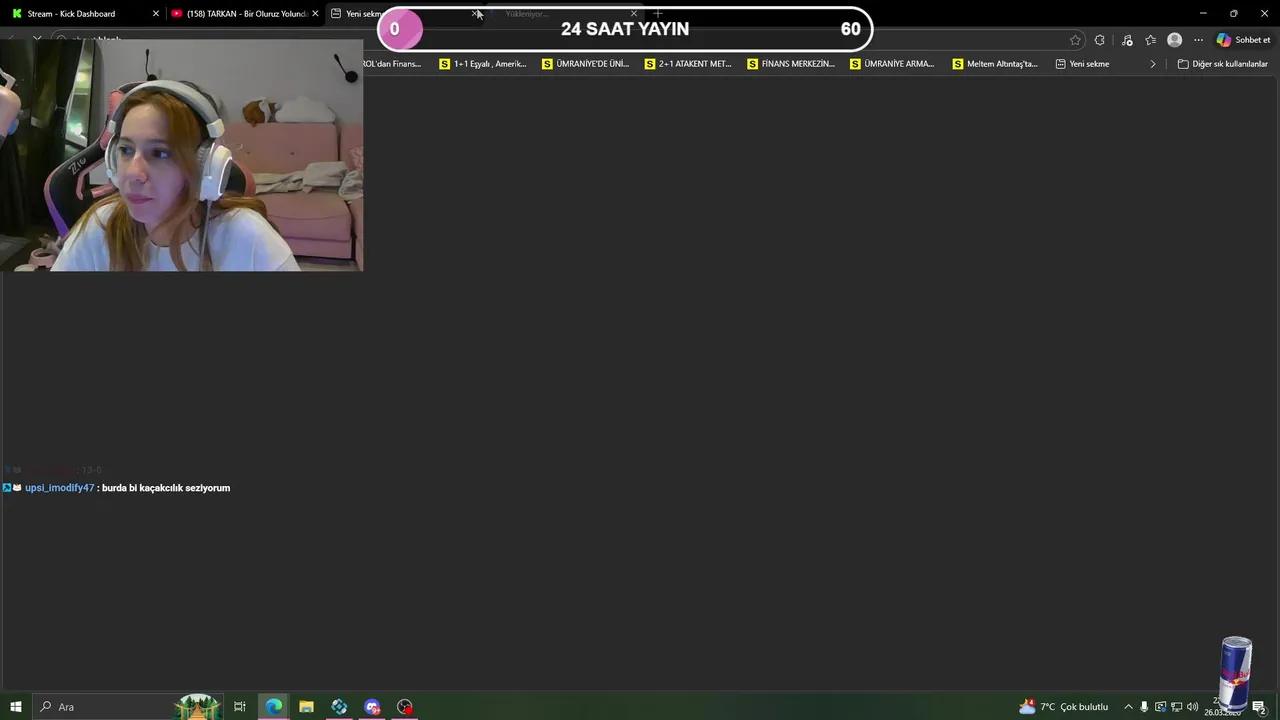
Task: Open a new browser tab
Action: [x=657, y=14]
